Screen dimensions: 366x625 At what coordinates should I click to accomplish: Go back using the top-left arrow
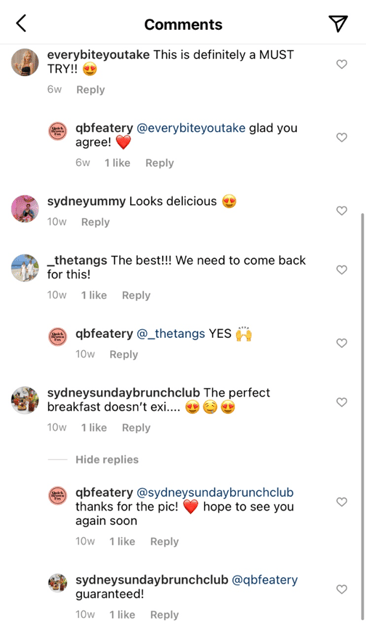pos(21,24)
